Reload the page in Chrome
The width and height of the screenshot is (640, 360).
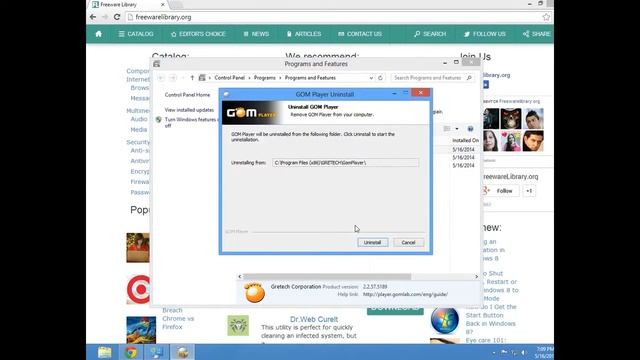117,17
